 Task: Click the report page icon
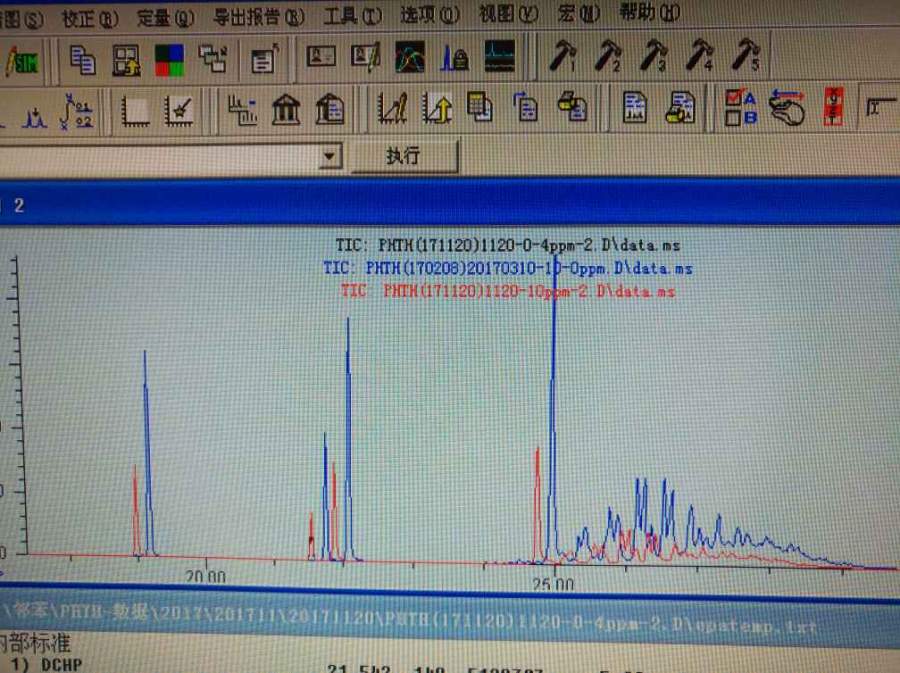coord(634,107)
